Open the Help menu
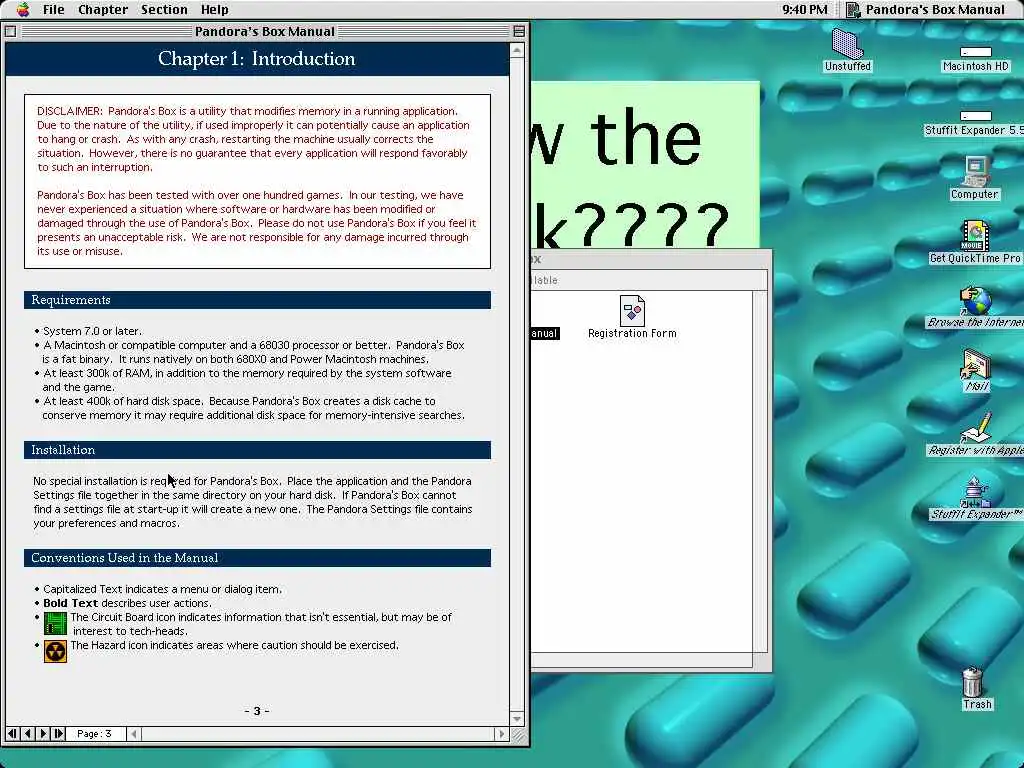The height and width of the screenshot is (768, 1024). point(214,9)
